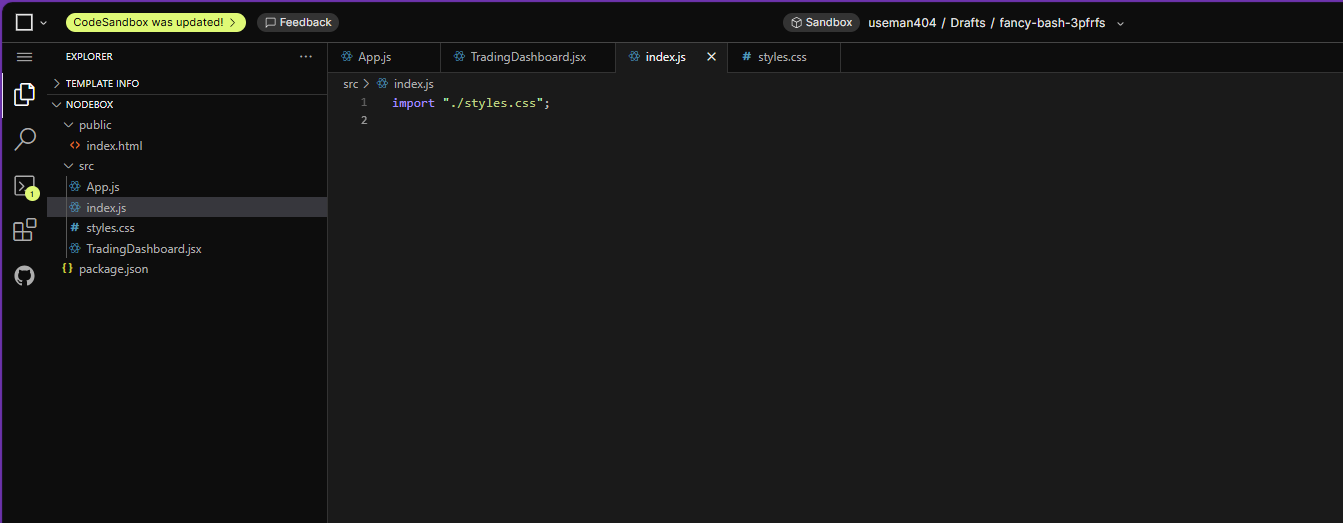Open Explorer more actions ellipsis
This screenshot has width=1343, height=523.
pyautogui.click(x=306, y=57)
